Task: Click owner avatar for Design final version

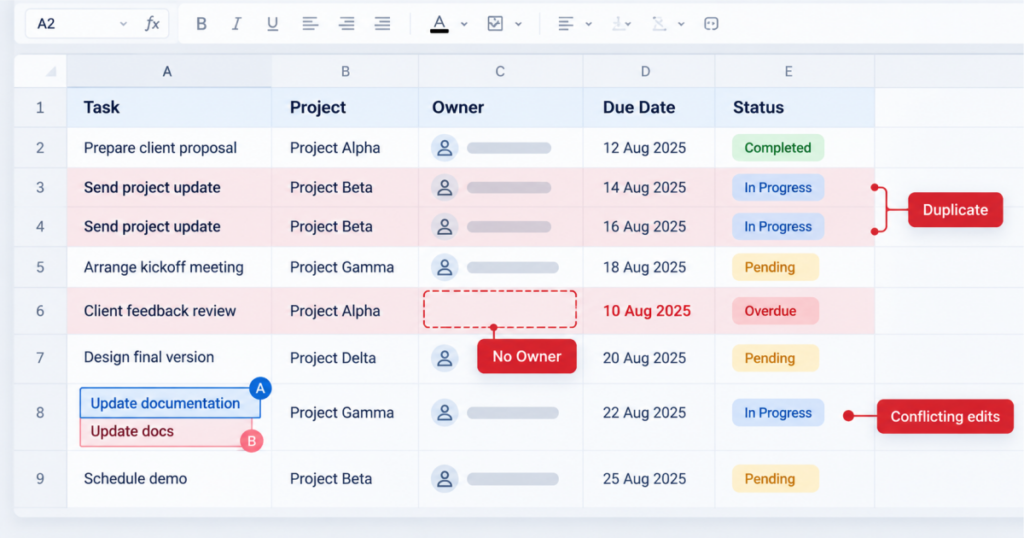Action: click(x=445, y=358)
